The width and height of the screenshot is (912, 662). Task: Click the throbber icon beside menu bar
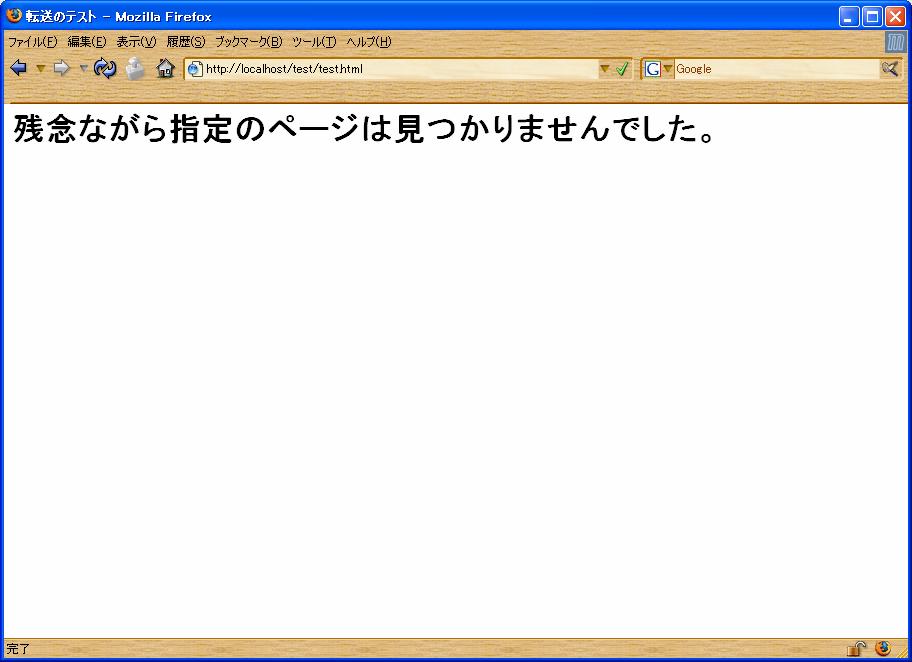coord(895,42)
